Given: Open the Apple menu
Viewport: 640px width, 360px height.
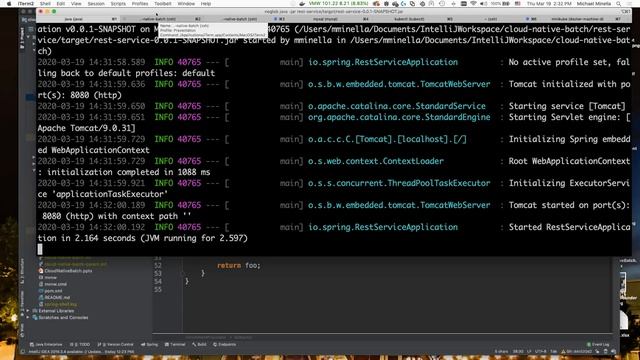Looking at the screenshot, I should coord(9,4).
